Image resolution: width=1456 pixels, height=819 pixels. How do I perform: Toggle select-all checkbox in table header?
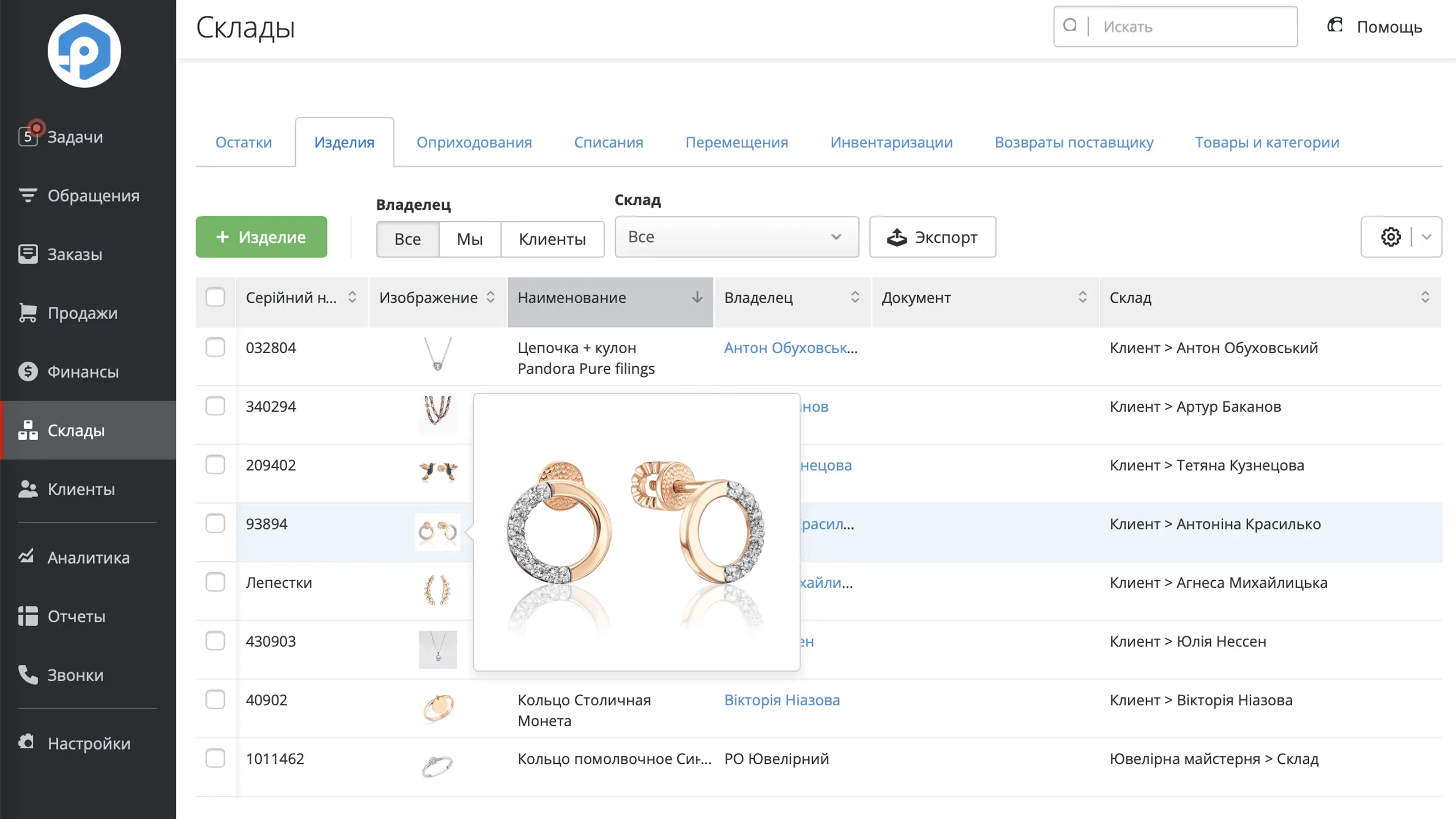click(x=215, y=297)
